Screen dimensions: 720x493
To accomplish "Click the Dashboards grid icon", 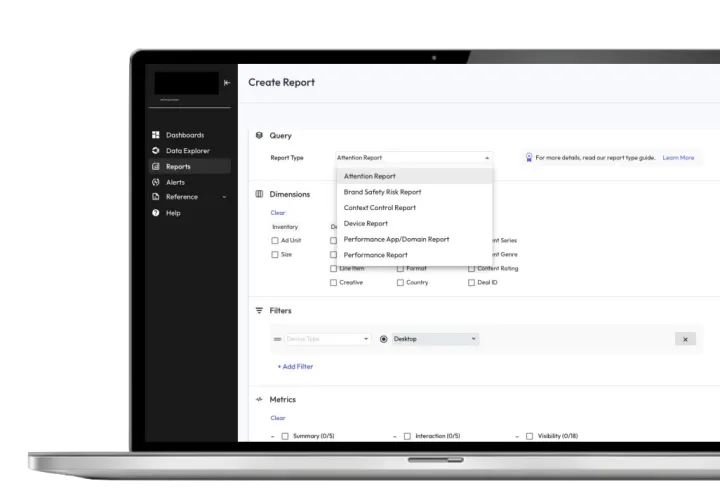I will click(156, 134).
